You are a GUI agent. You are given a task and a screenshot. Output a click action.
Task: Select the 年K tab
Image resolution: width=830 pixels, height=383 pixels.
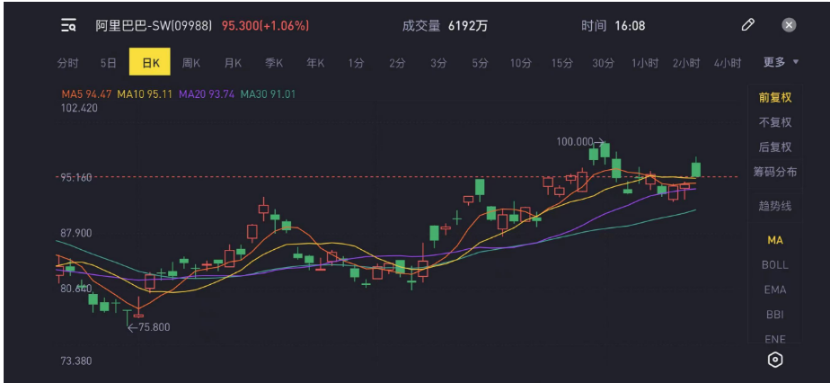point(315,63)
